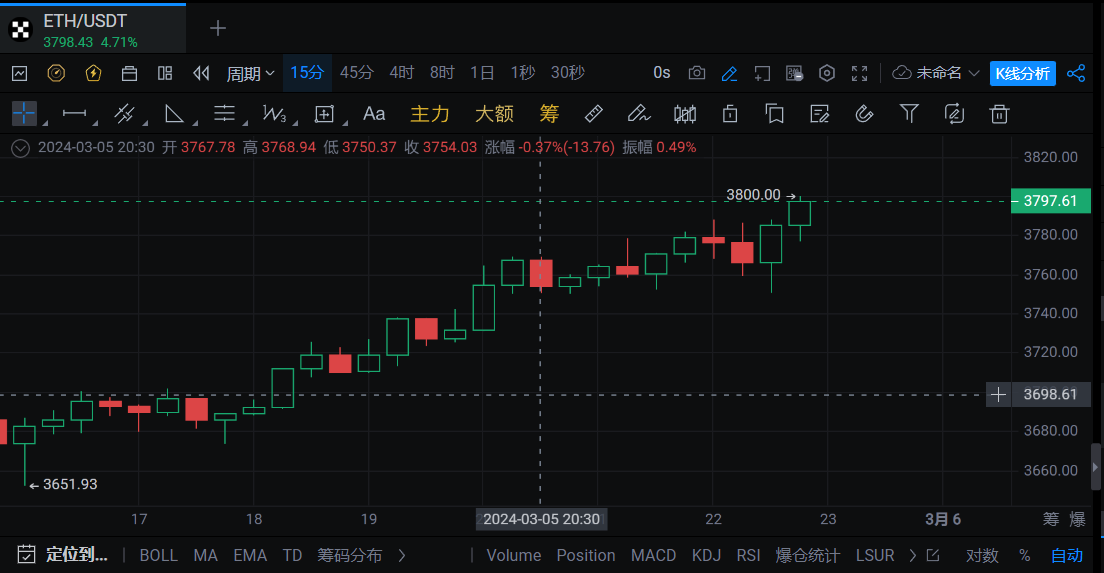Click the trash icon to delete drawings
The image size is (1104, 573).
point(998,114)
